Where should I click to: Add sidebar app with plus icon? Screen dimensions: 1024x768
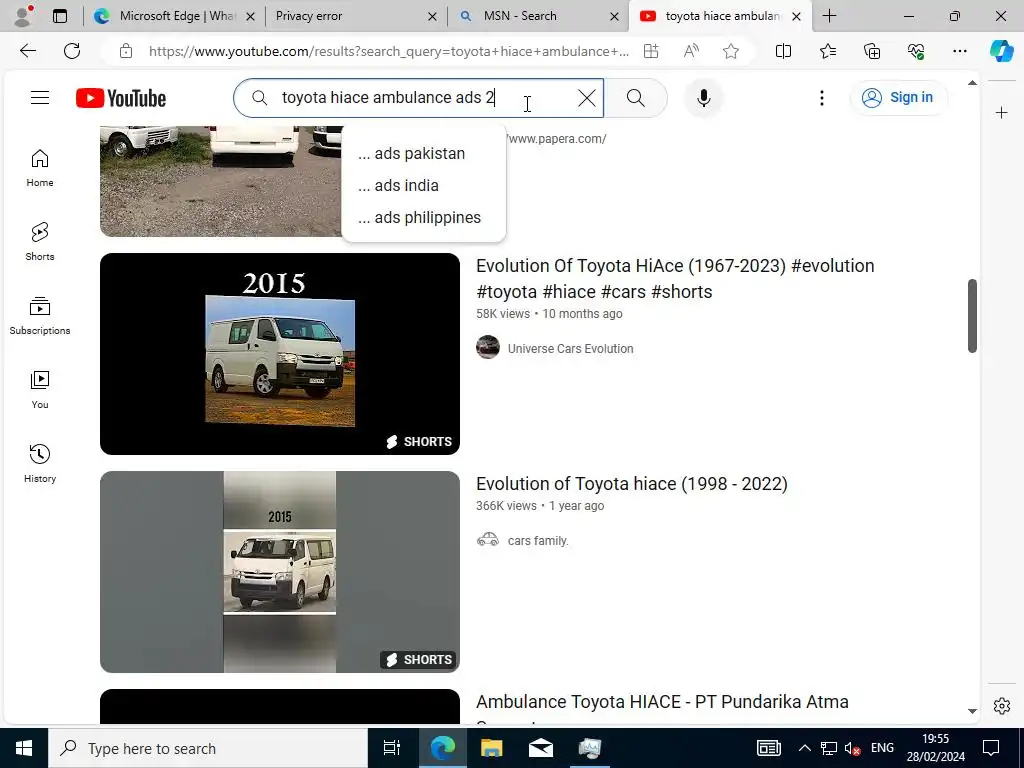point(1002,113)
